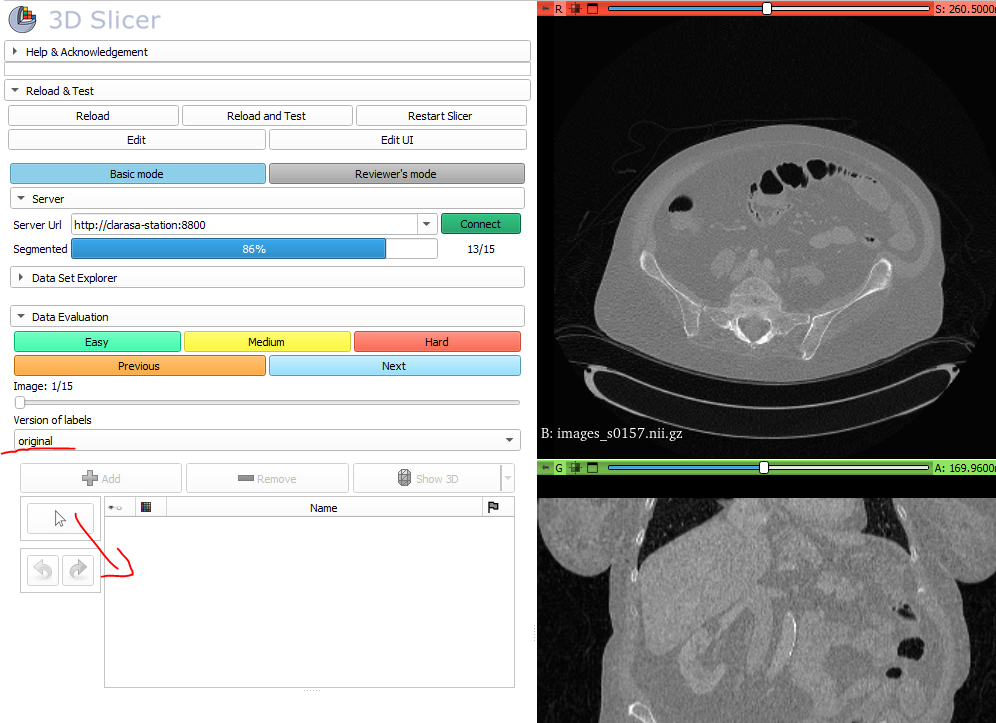Pin the red slice view controller bar

pos(545,8)
